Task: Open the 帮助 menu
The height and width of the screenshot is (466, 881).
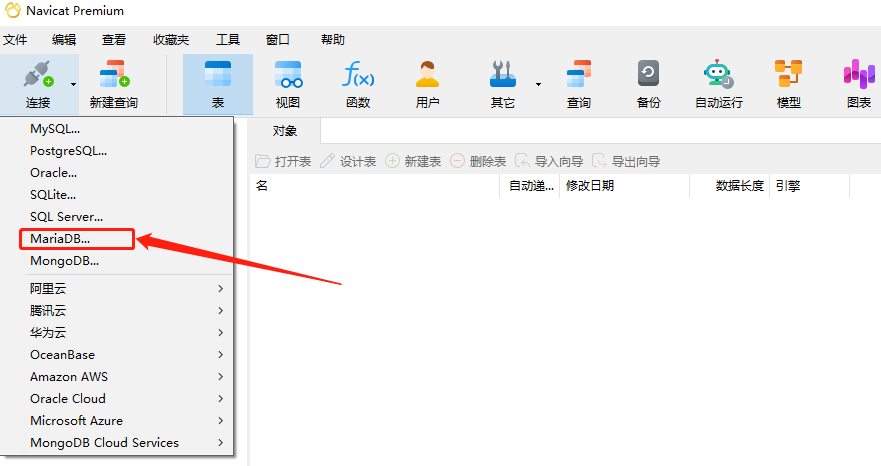Action: (333, 40)
